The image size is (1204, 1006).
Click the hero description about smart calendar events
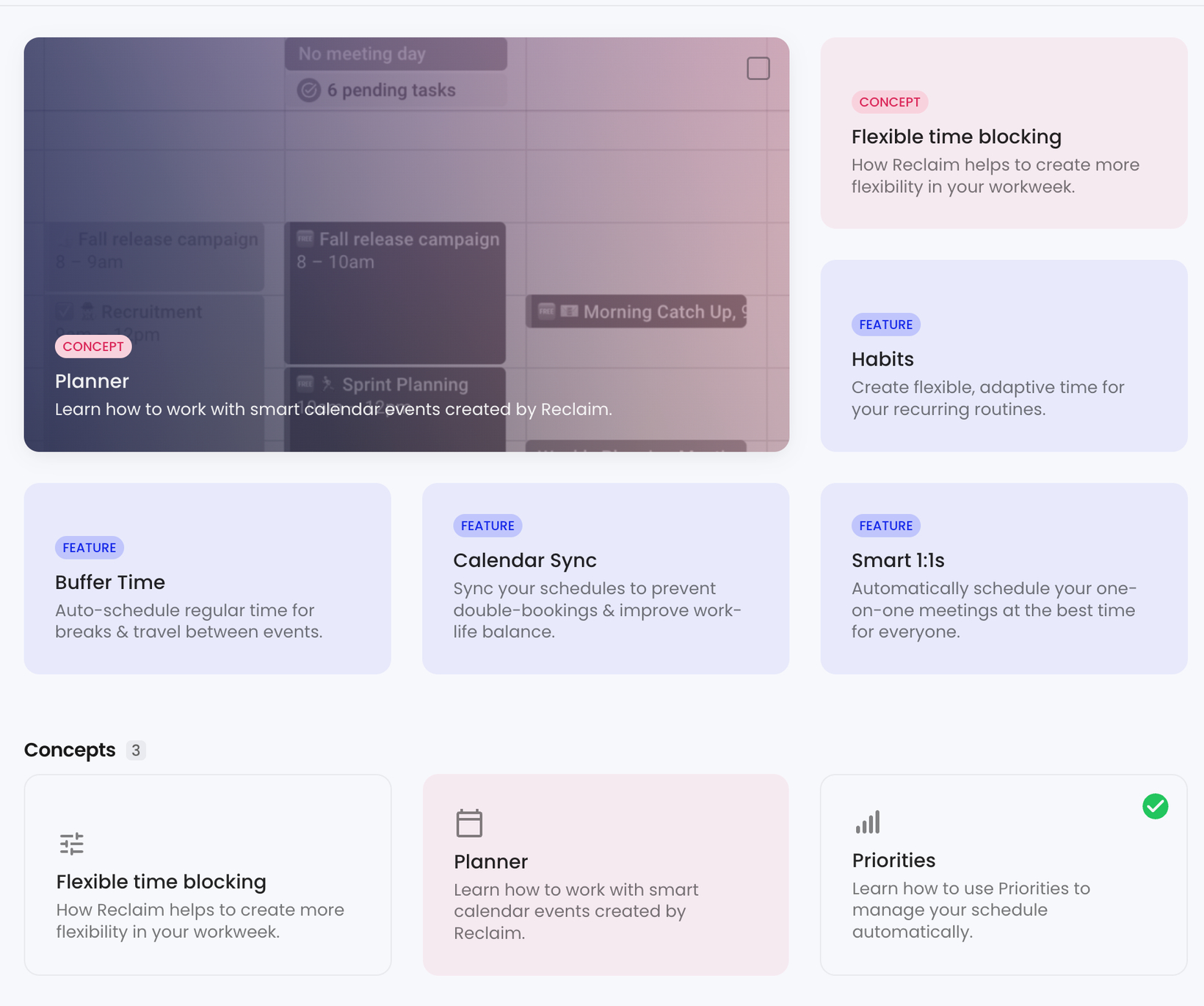coord(333,409)
